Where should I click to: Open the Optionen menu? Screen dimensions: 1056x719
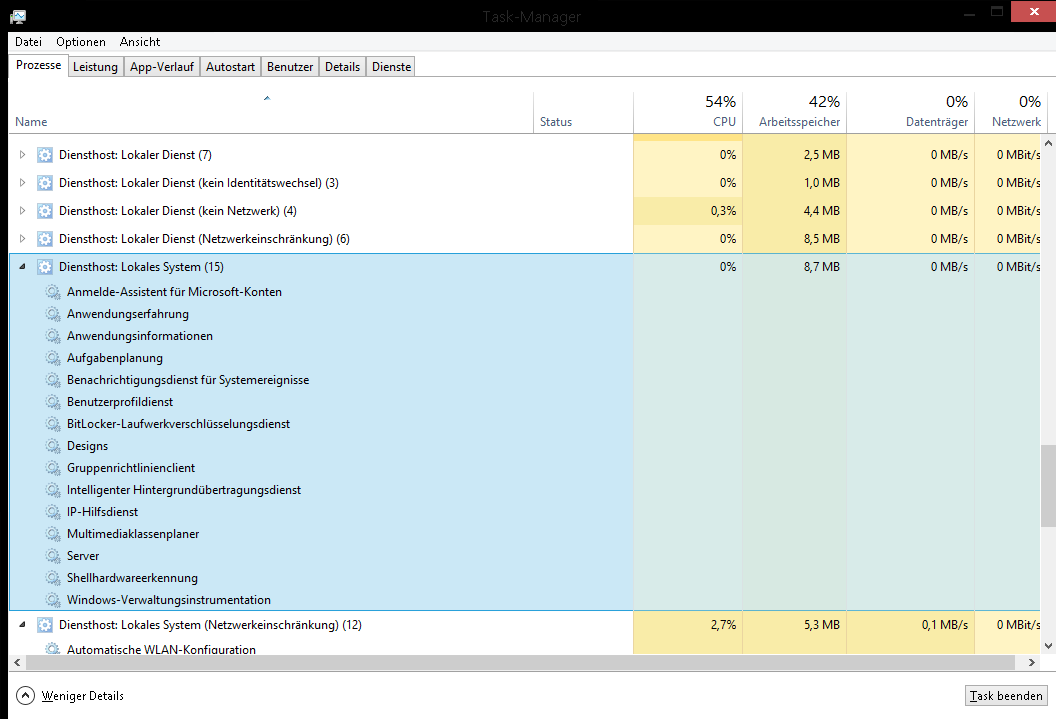point(81,42)
